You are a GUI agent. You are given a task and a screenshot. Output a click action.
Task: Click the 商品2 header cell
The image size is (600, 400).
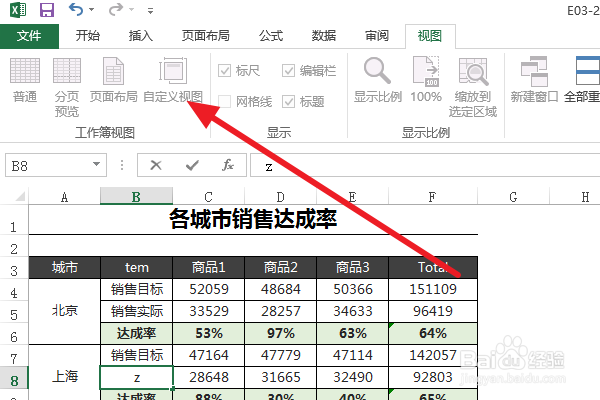pyautogui.click(x=280, y=267)
